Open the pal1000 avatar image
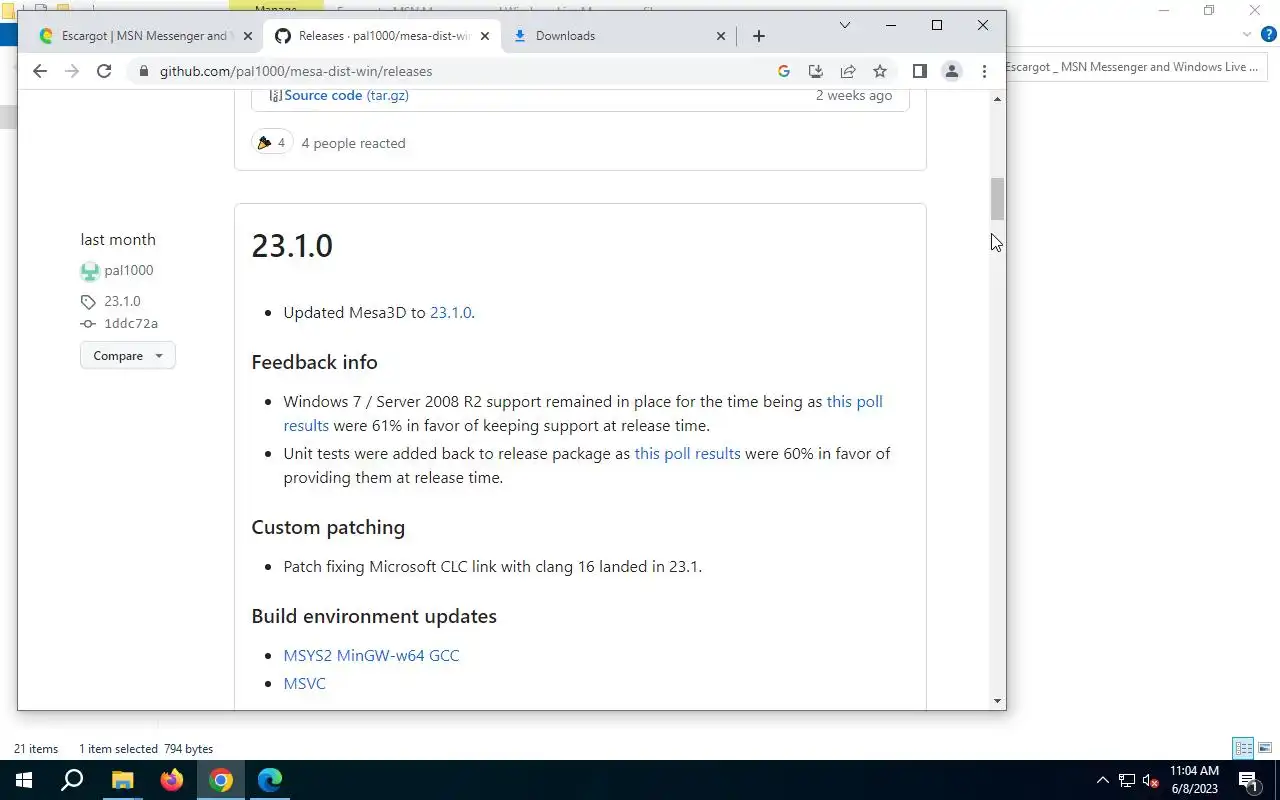The width and height of the screenshot is (1280, 800). point(90,271)
